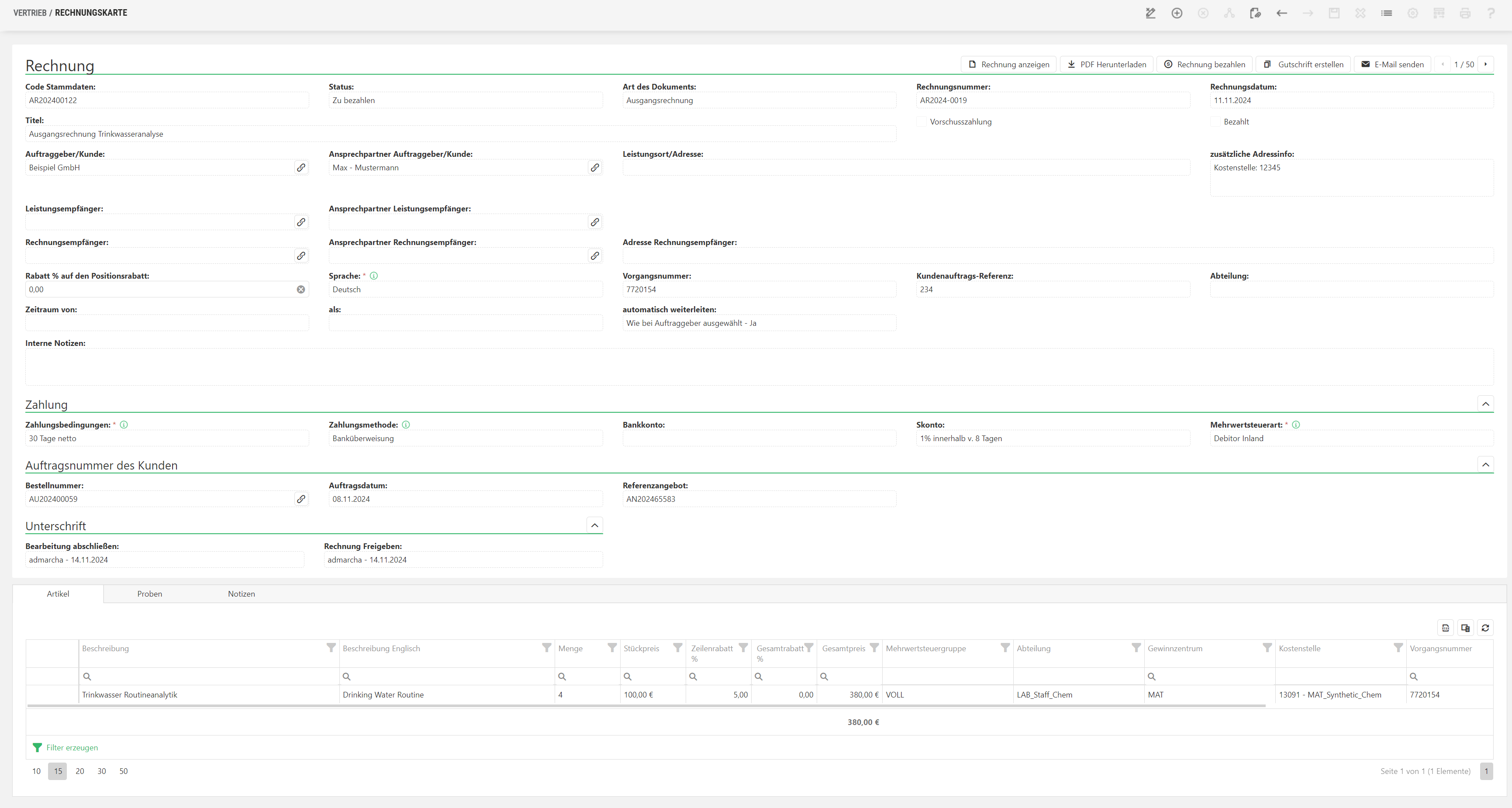This screenshot has width=1512, height=808.
Task: Select page size 20
Action: (x=80, y=771)
